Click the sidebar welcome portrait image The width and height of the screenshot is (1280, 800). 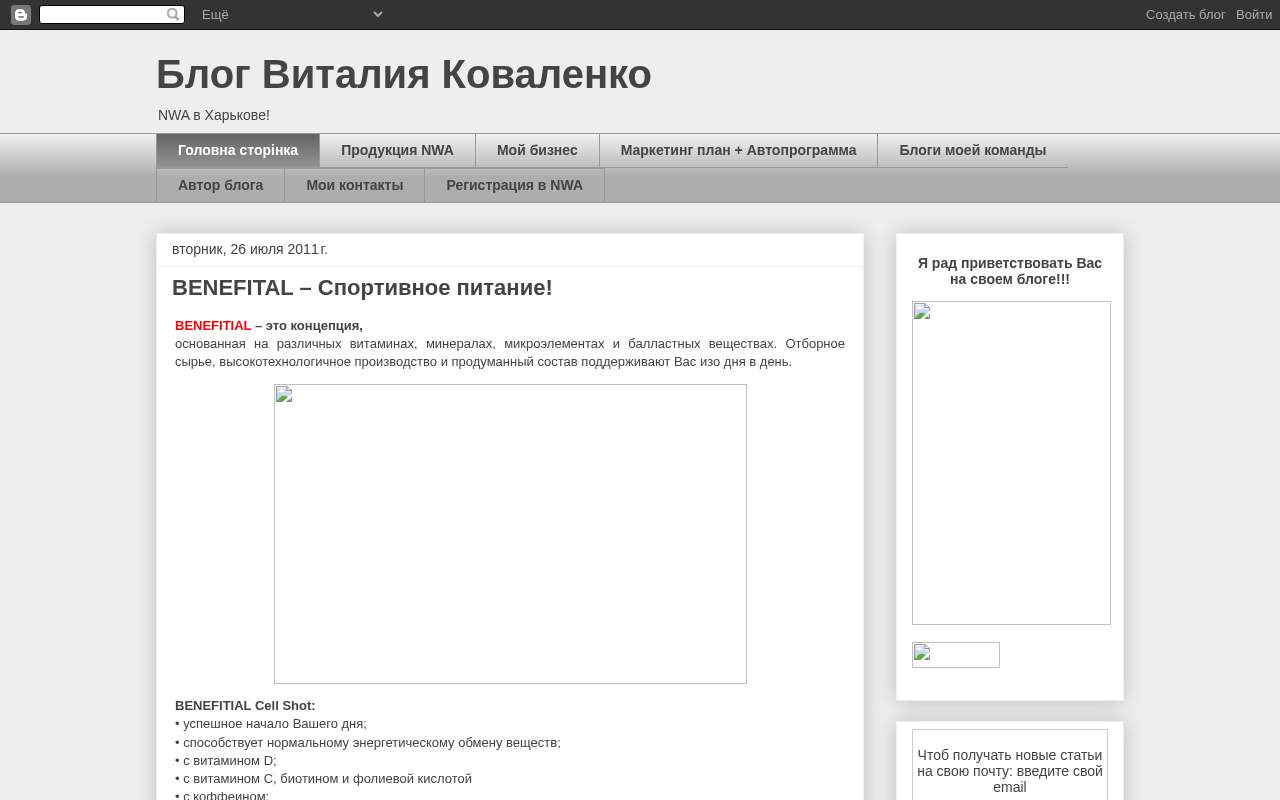tap(1011, 463)
